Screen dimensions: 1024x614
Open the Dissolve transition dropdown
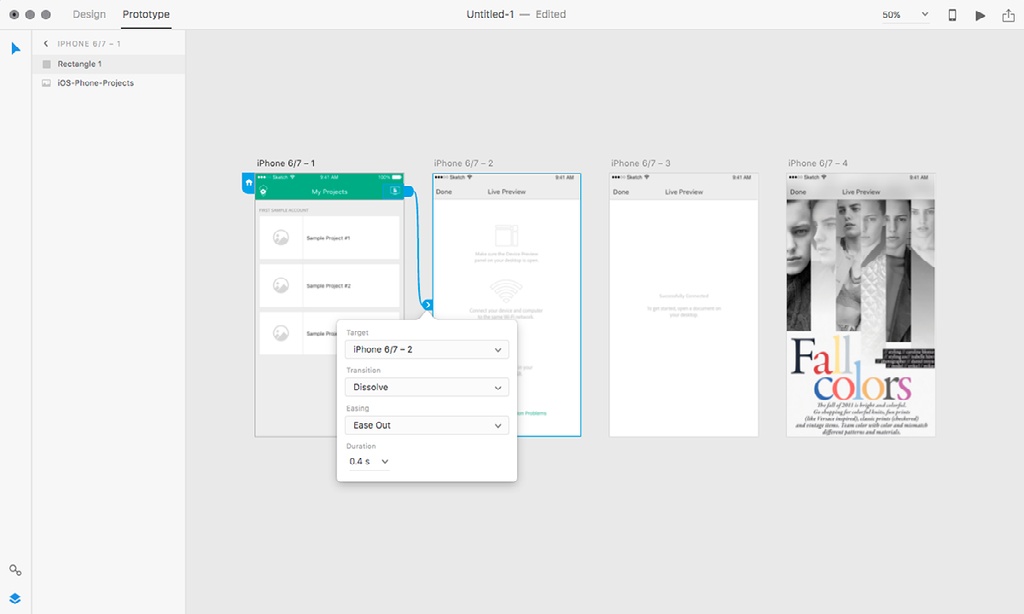426,387
